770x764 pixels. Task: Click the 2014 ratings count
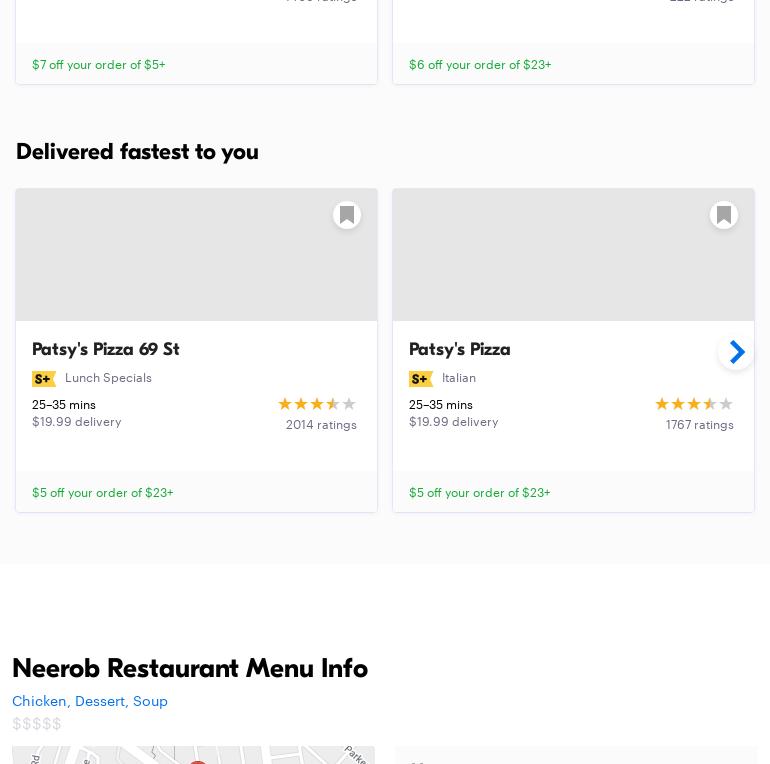click(x=321, y=425)
